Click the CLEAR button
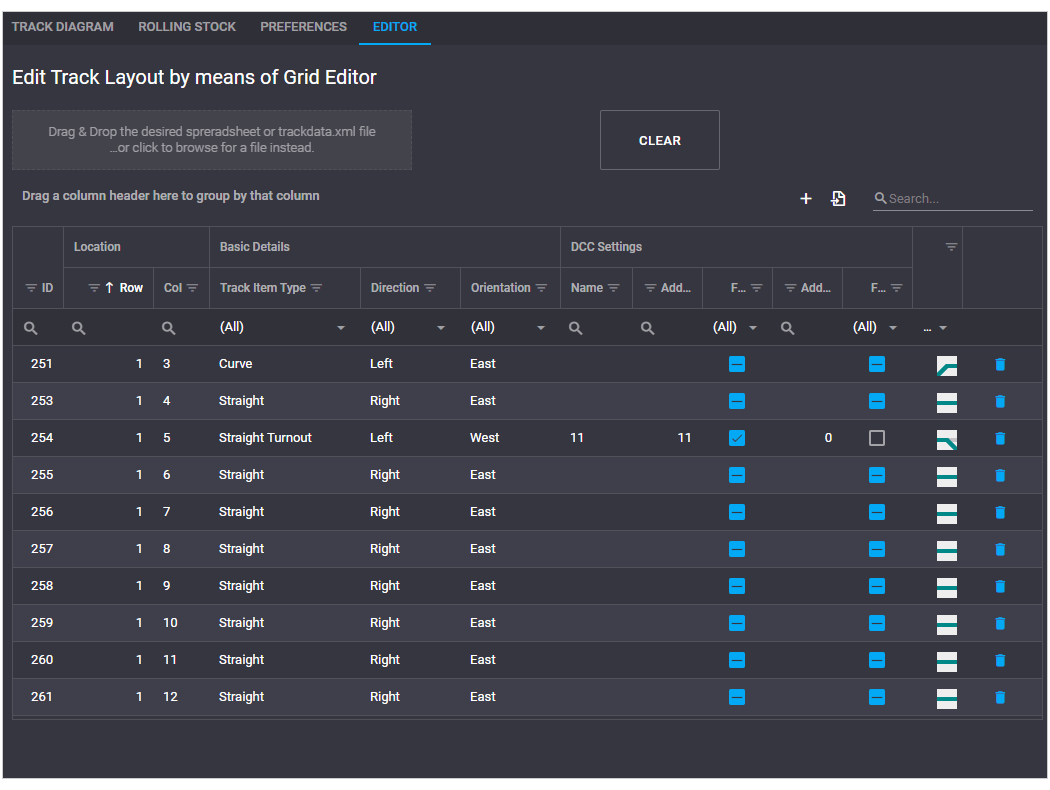Image resolution: width=1050 pixels, height=790 pixels. tap(659, 140)
